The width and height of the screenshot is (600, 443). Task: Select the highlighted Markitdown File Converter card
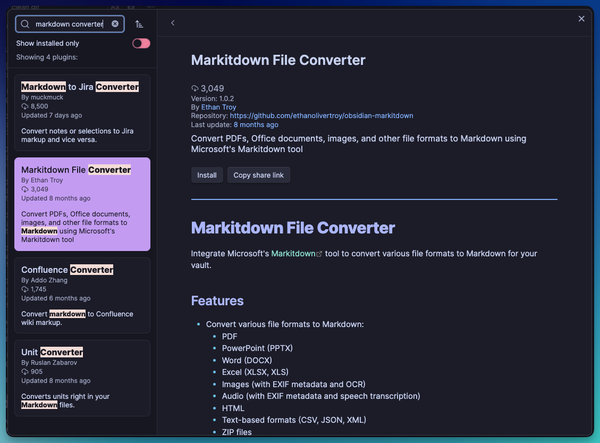pos(82,203)
